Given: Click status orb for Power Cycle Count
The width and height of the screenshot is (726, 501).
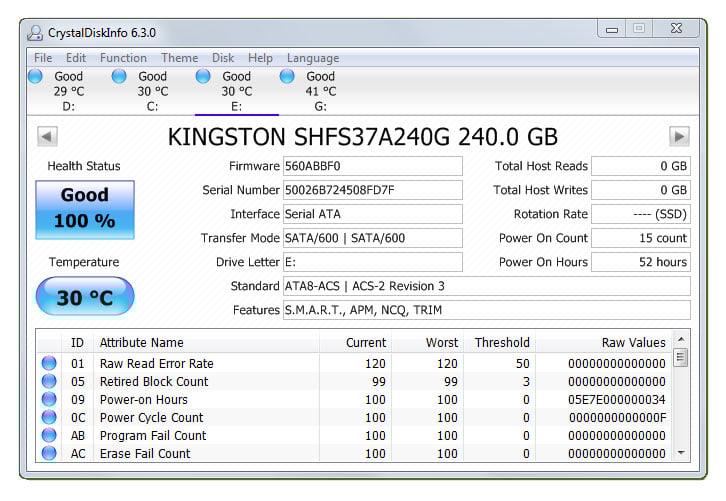Looking at the screenshot, I should coord(49,417).
